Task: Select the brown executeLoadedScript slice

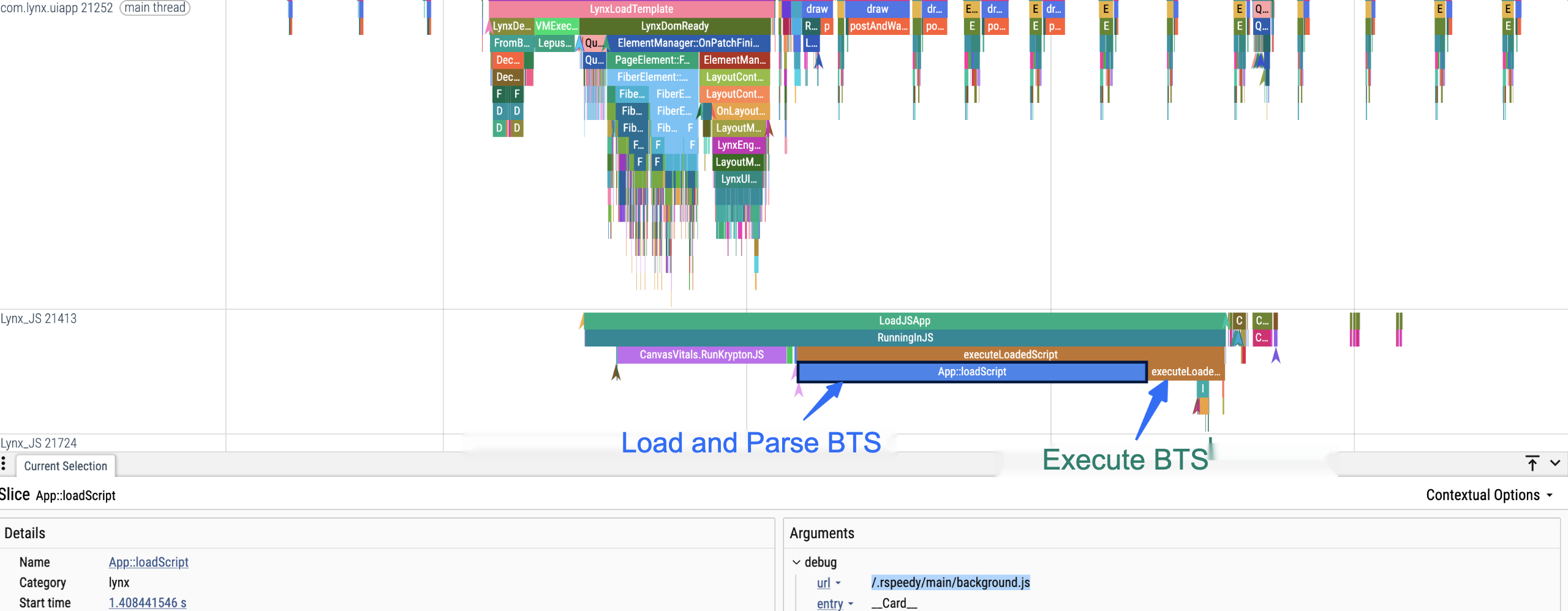Action: tap(1009, 354)
